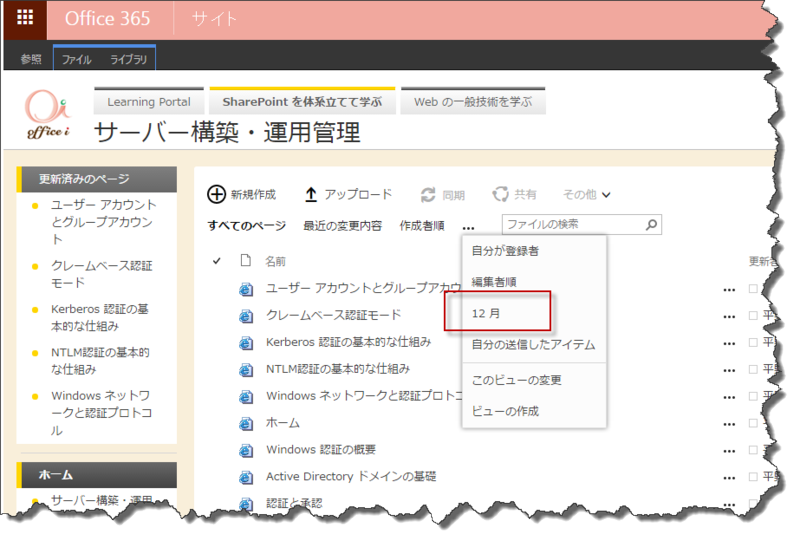Click the サーバー構築・運用管理 page title
This screenshot has width=800, height=541.
228,132
